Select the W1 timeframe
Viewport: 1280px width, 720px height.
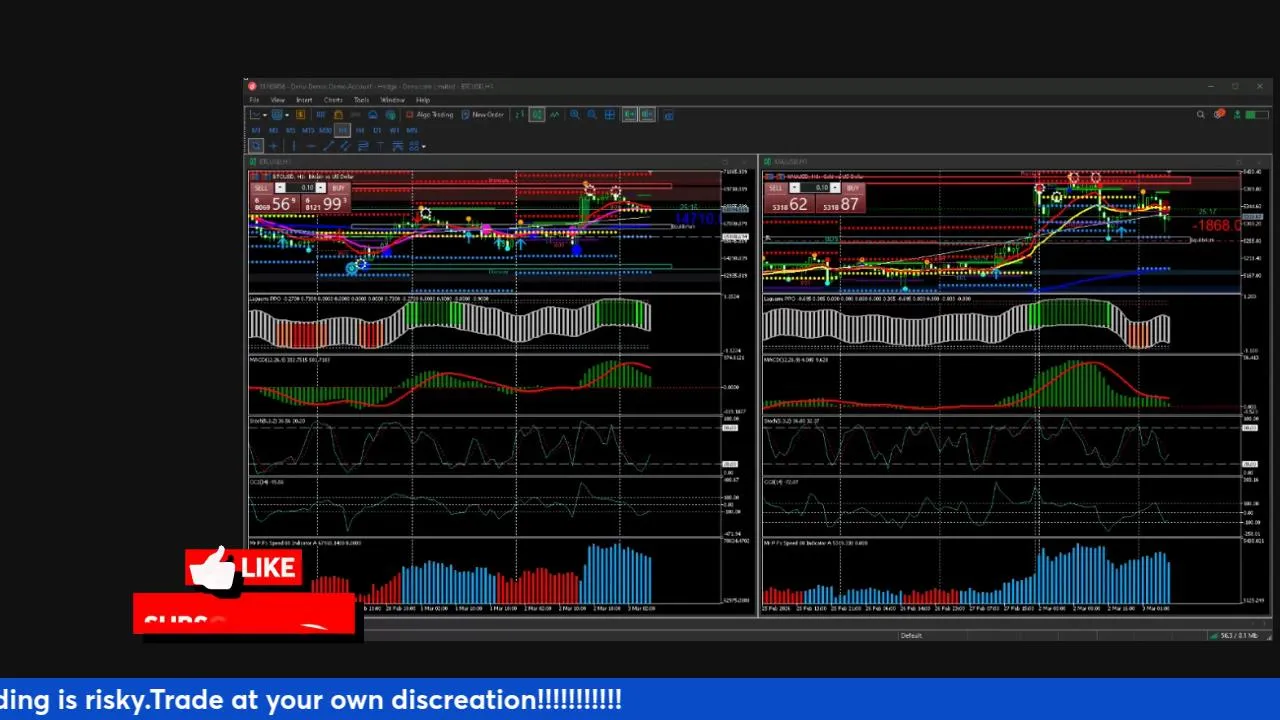(x=394, y=130)
